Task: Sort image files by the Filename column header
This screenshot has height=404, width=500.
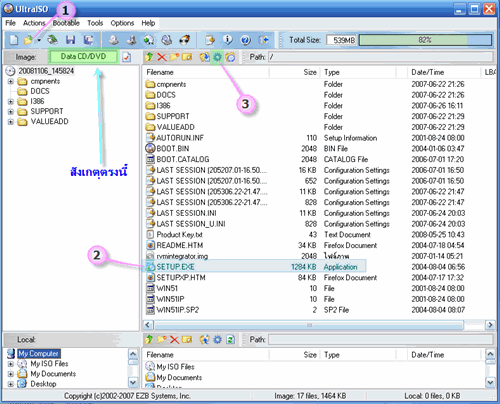Action: click(x=206, y=72)
